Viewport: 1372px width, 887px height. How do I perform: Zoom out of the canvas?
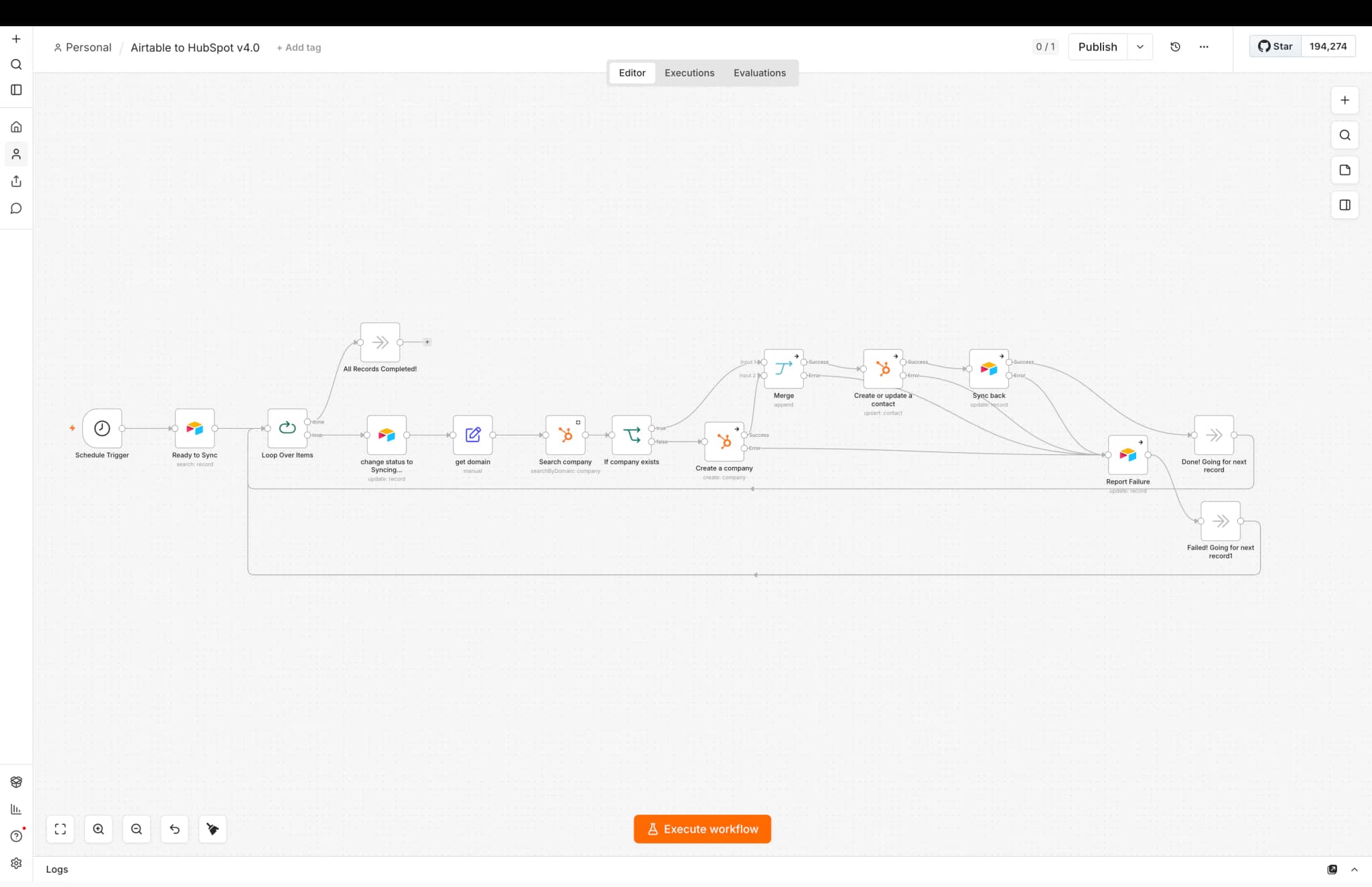(x=137, y=829)
